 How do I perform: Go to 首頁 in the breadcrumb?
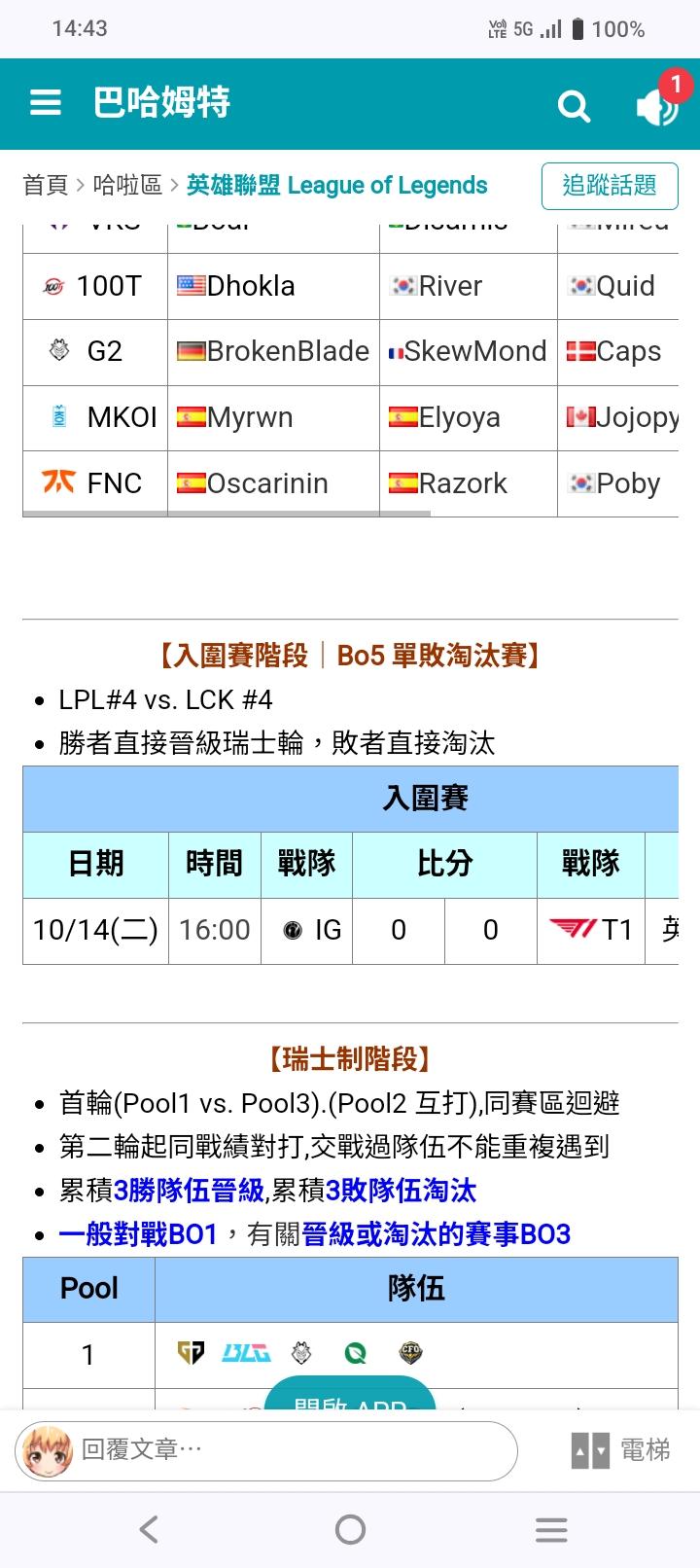coord(46,185)
